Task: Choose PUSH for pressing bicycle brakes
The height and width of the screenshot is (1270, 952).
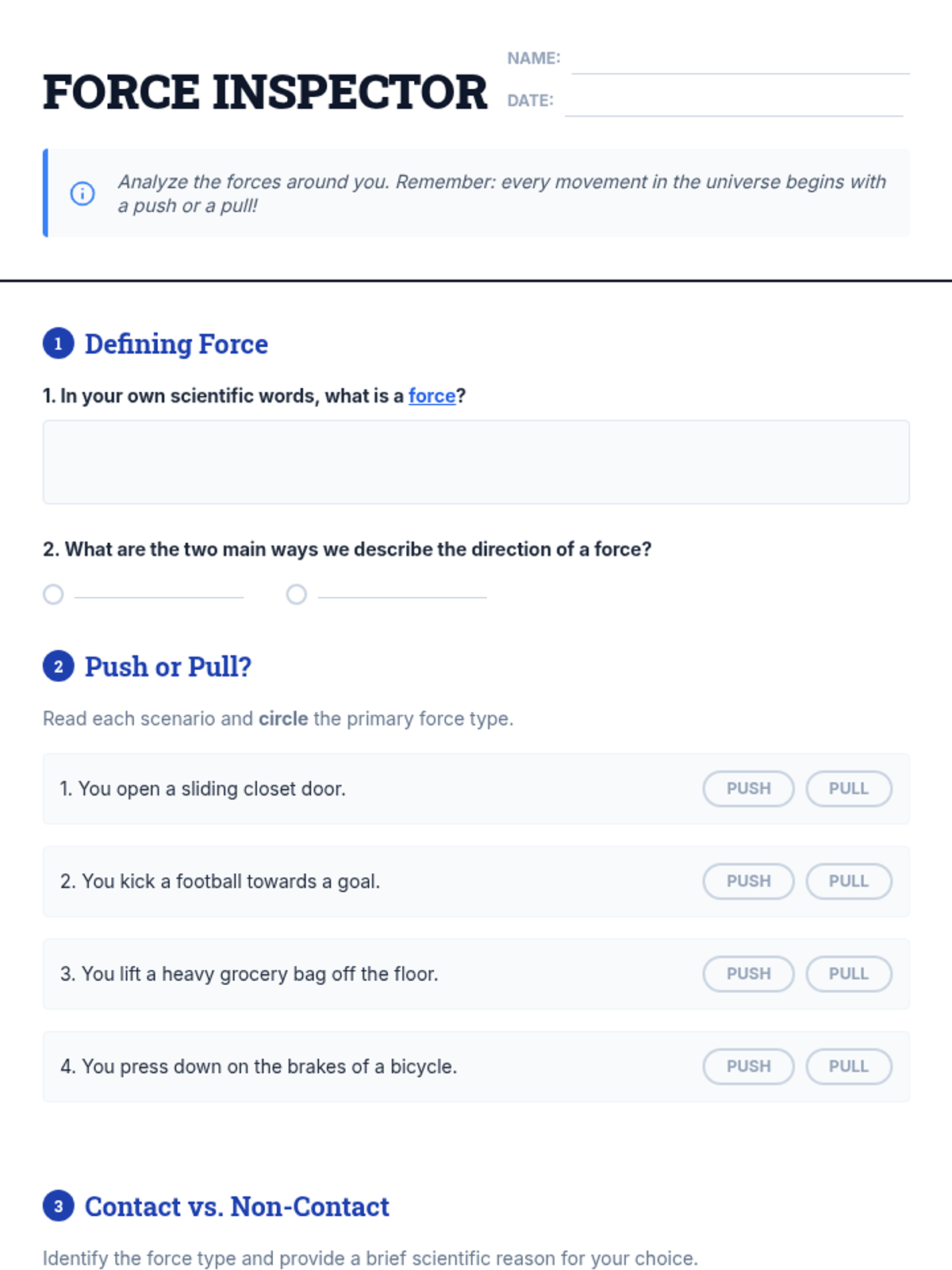Action: (748, 1067)
